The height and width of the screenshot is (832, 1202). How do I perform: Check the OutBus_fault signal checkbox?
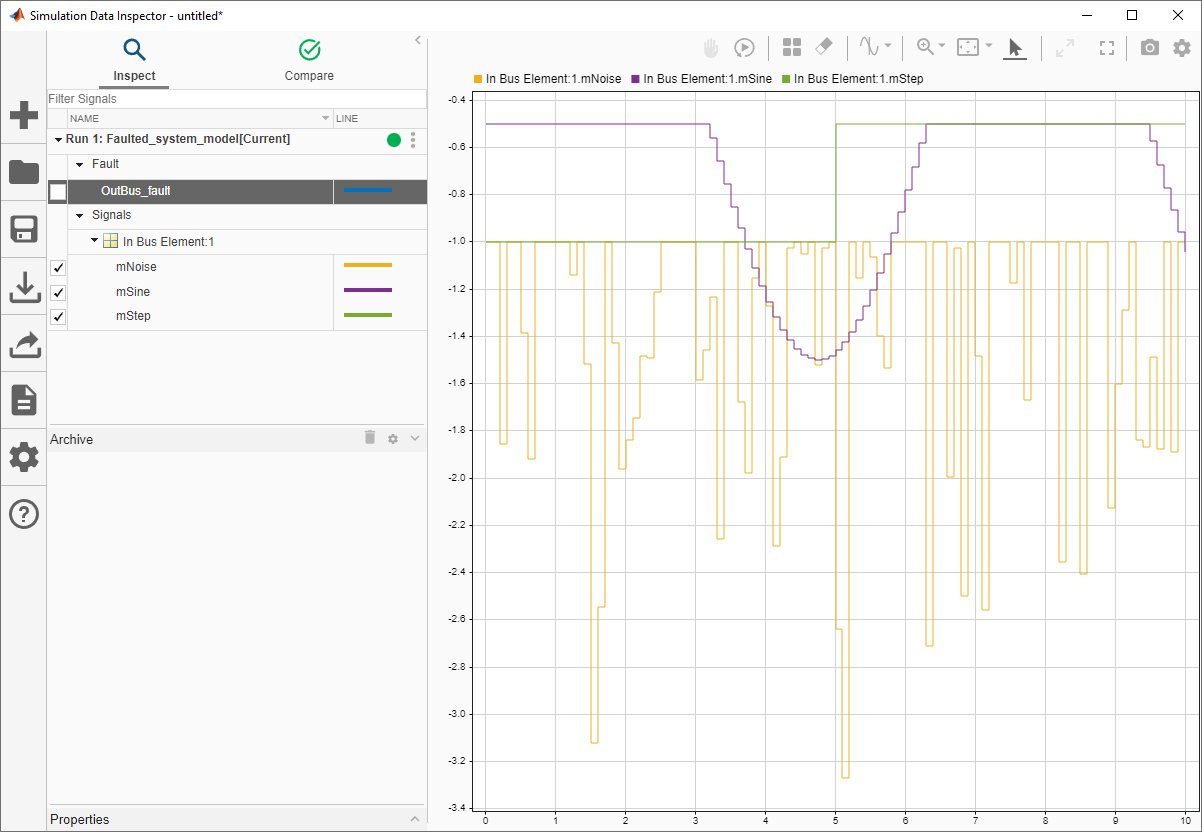(x=58, y=191)
